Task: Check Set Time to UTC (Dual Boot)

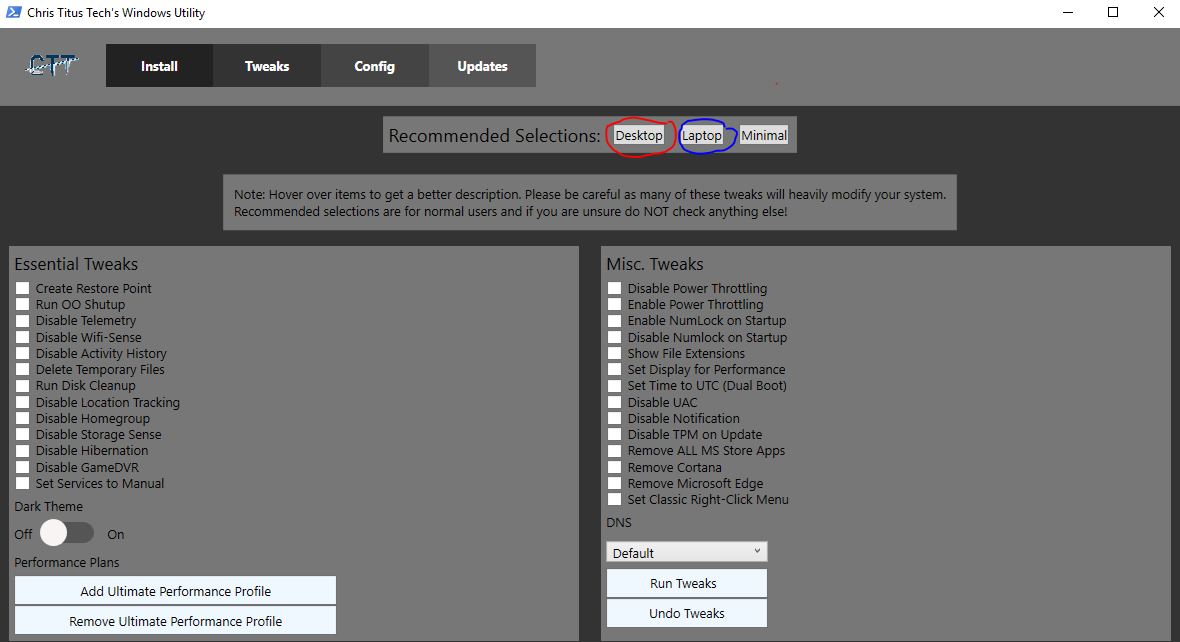Action: (615, 385)
